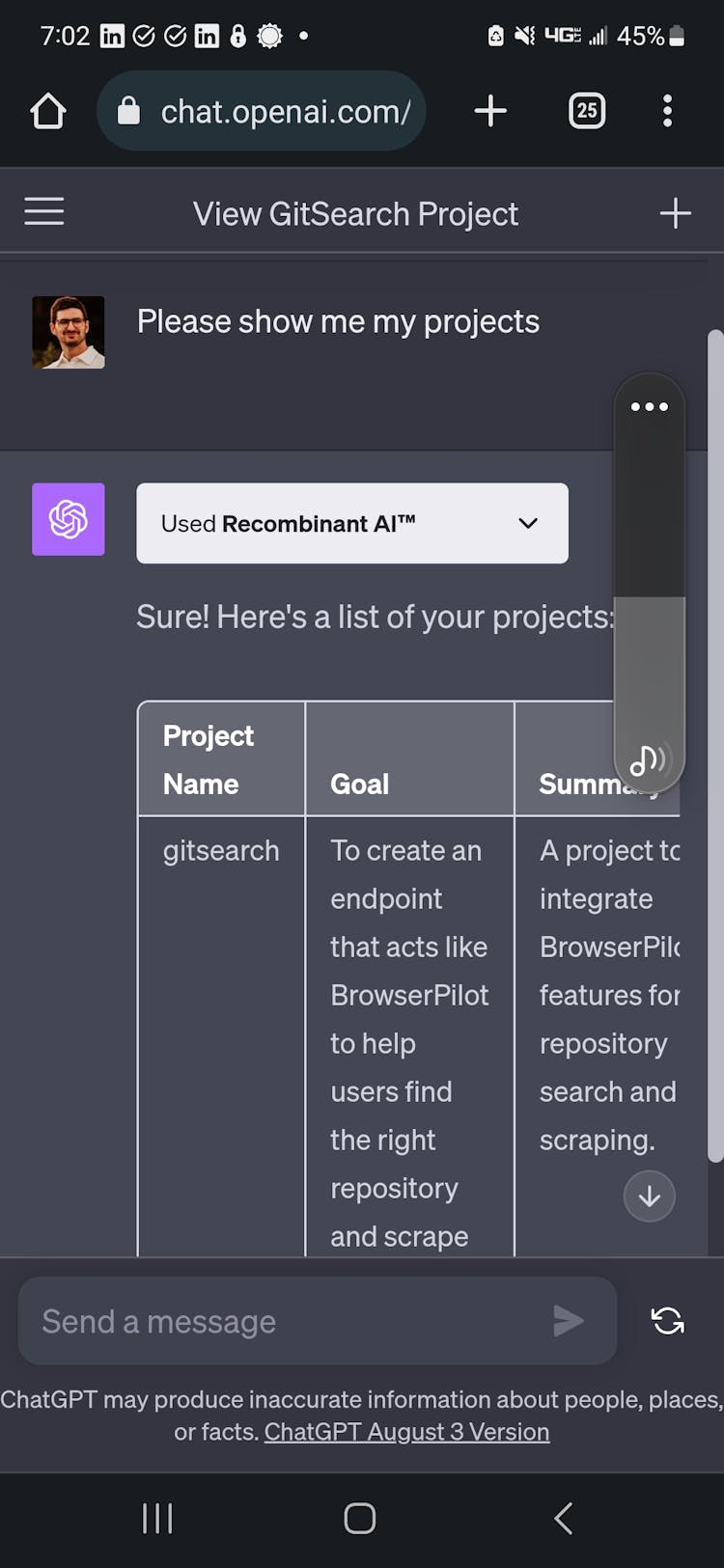
Task: Tap the browser home icon
Action: coord(48,111)
